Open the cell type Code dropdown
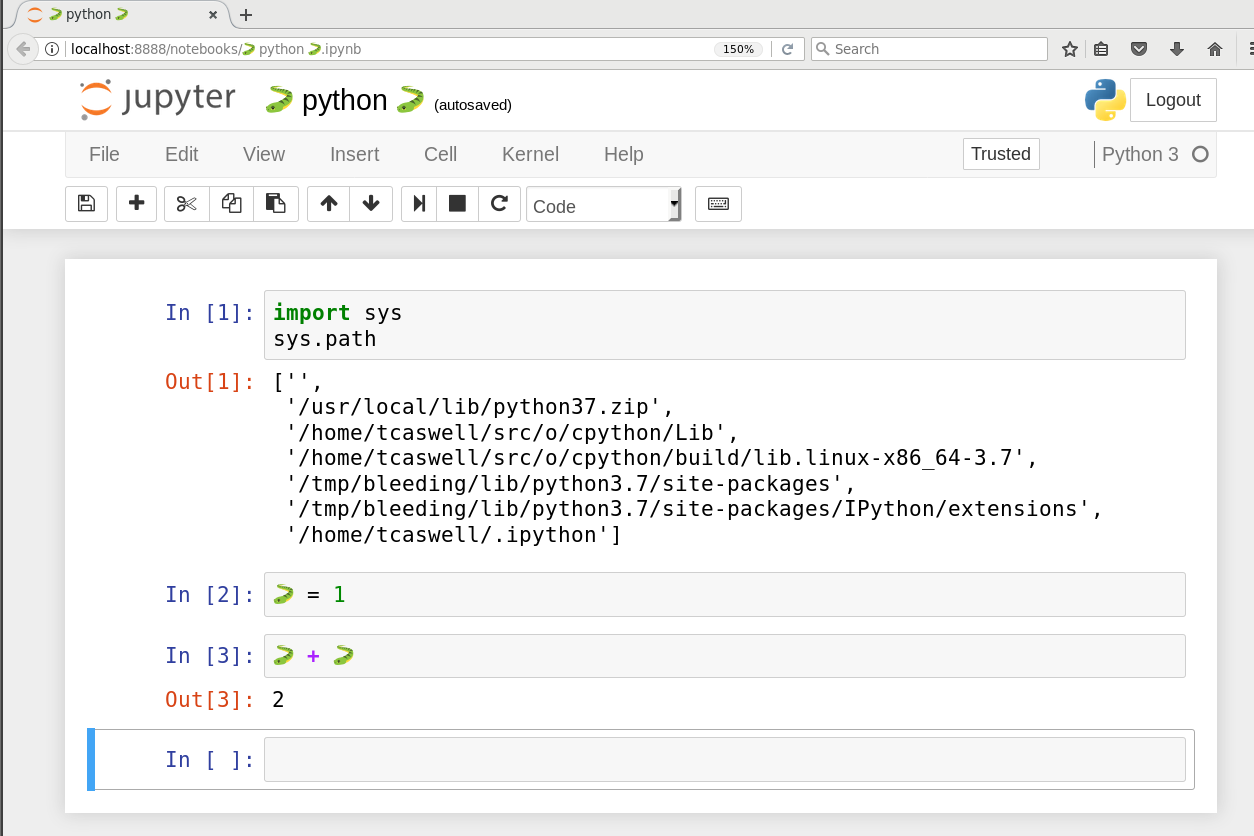Viewport: 1254px width, 836px height. click(604, 205)
